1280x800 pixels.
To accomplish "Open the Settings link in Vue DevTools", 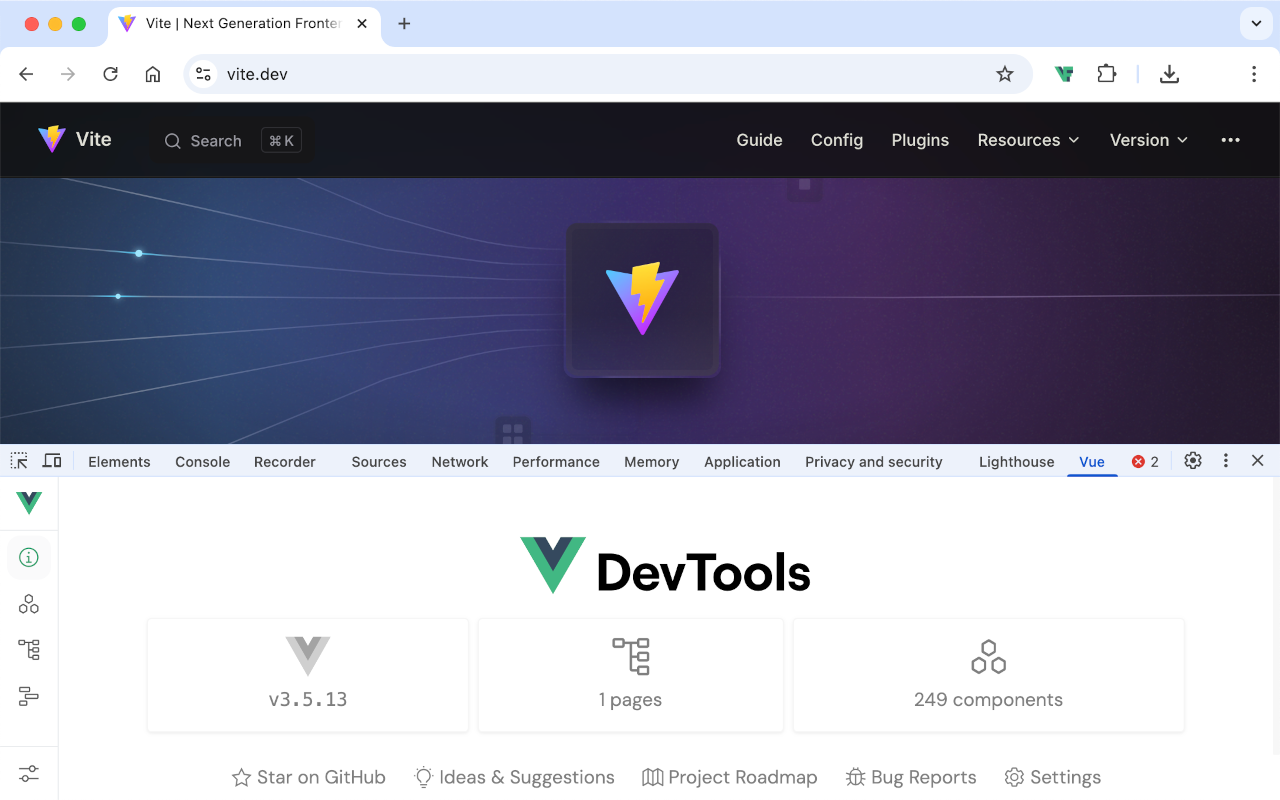I will pos(1053,777).
